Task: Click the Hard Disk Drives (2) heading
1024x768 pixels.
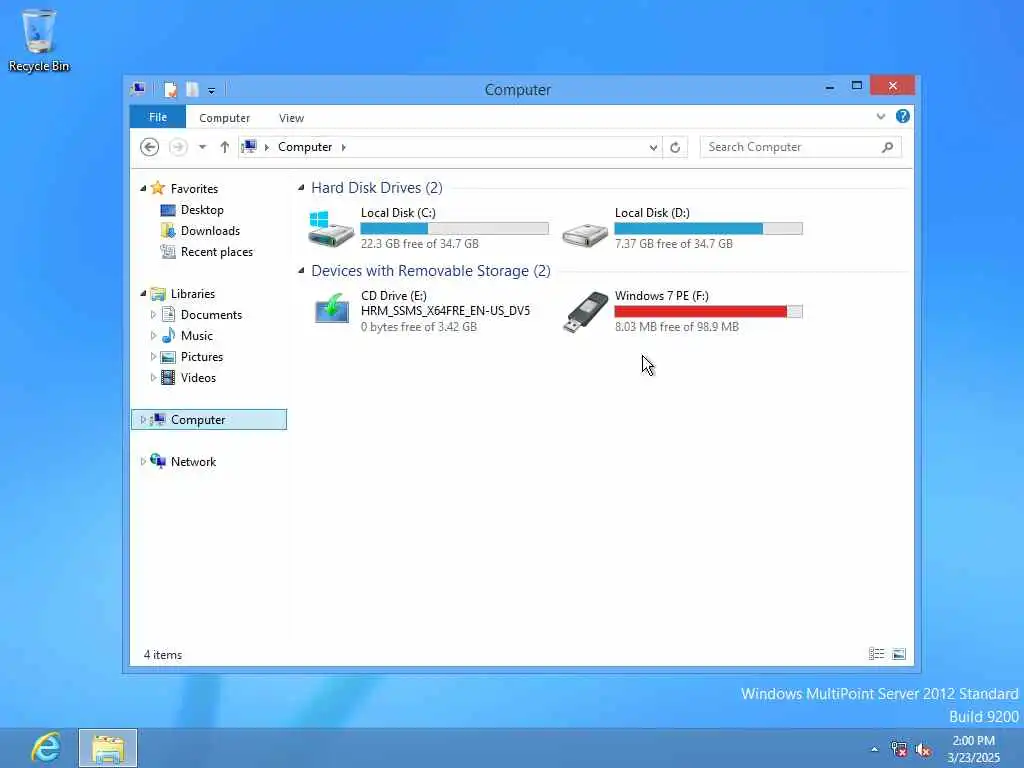Action: pos(377,187)
